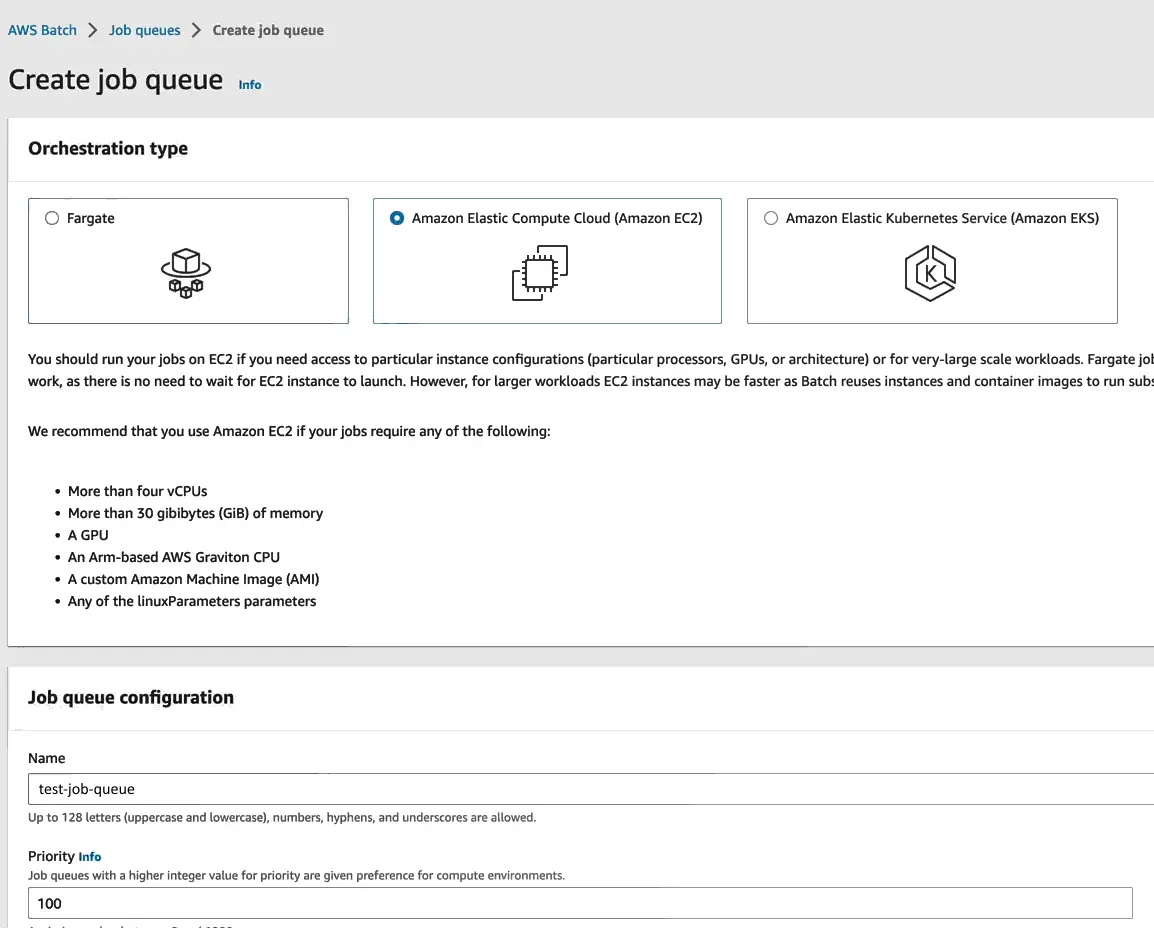
Task: Click the Orchestration type heading
Action: (108, 149)
